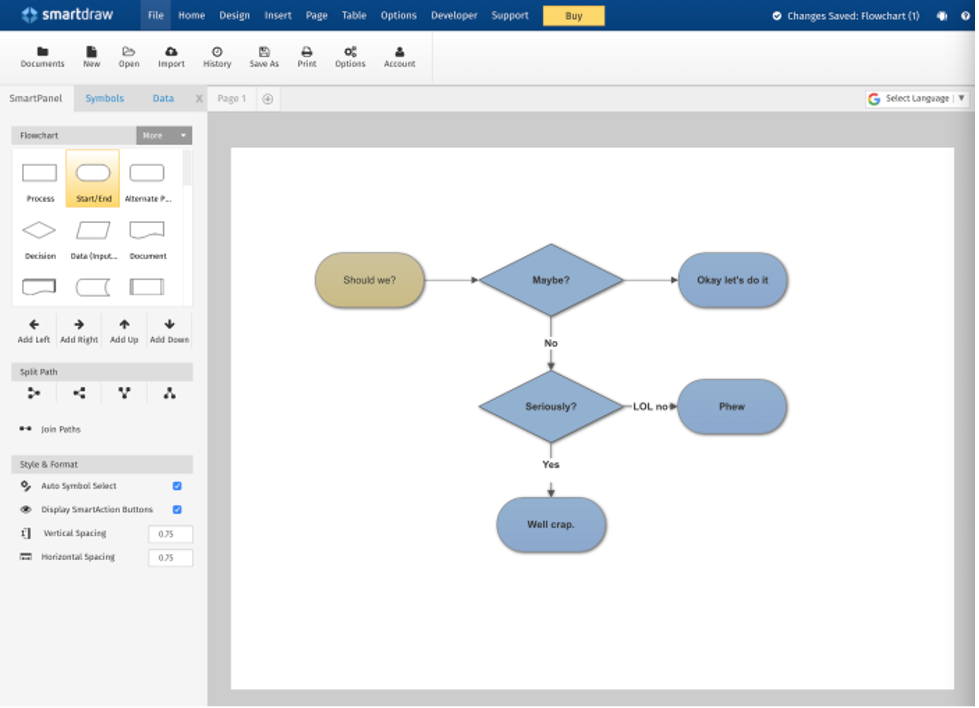Switch to the Data tab
This screenshot has width=979, height=708.
(163, 99)
